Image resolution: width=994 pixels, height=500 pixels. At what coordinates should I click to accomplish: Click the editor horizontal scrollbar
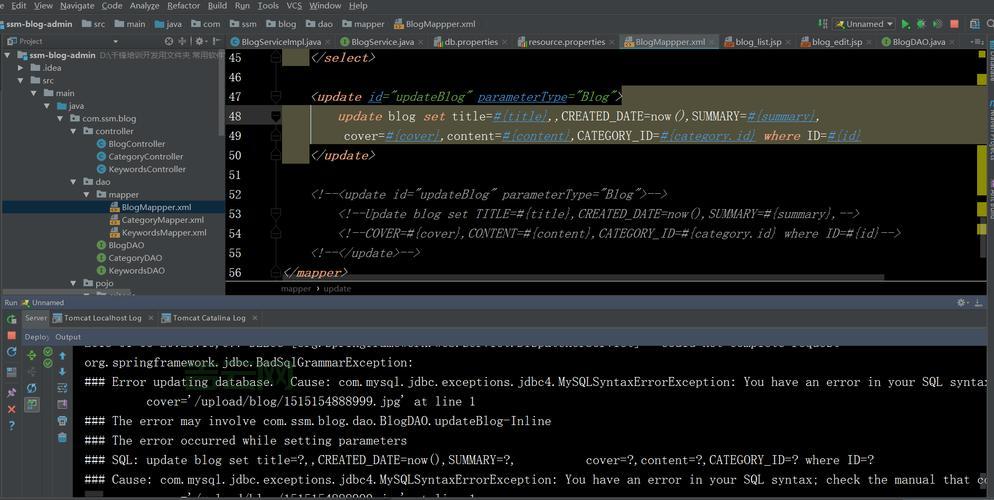(583, 277)
